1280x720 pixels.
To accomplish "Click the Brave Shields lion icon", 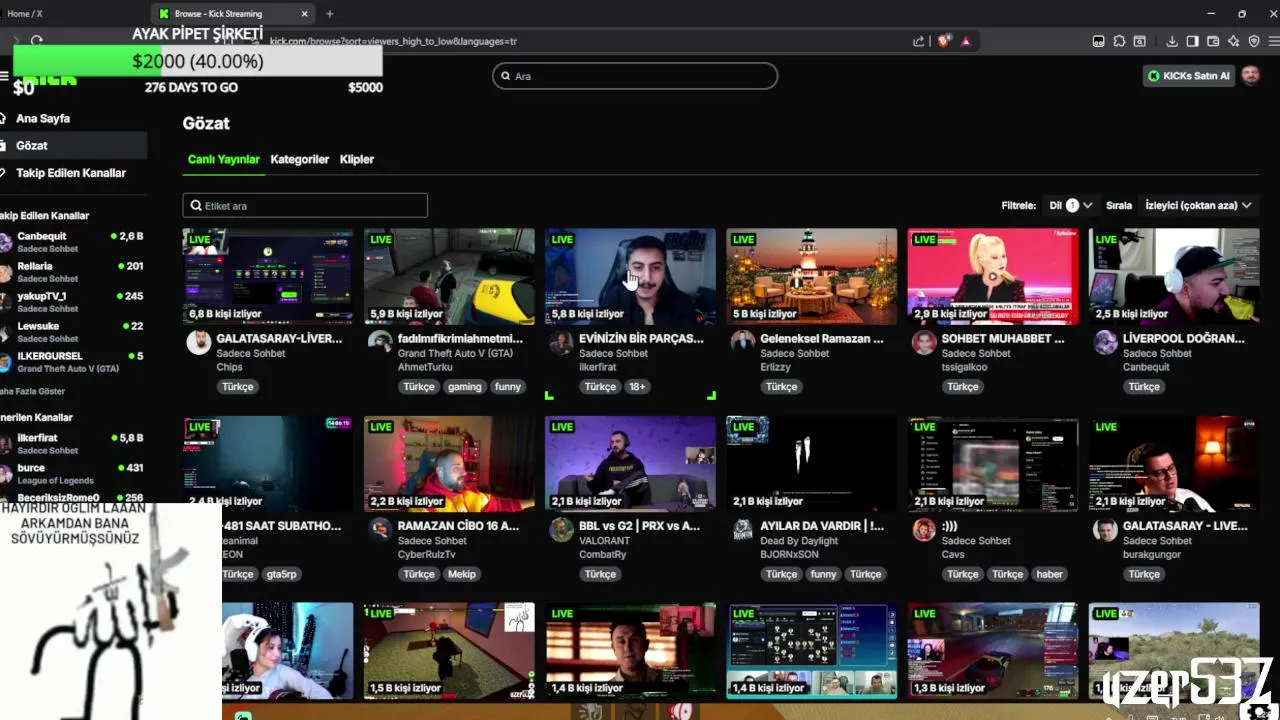I will point(943,41).
